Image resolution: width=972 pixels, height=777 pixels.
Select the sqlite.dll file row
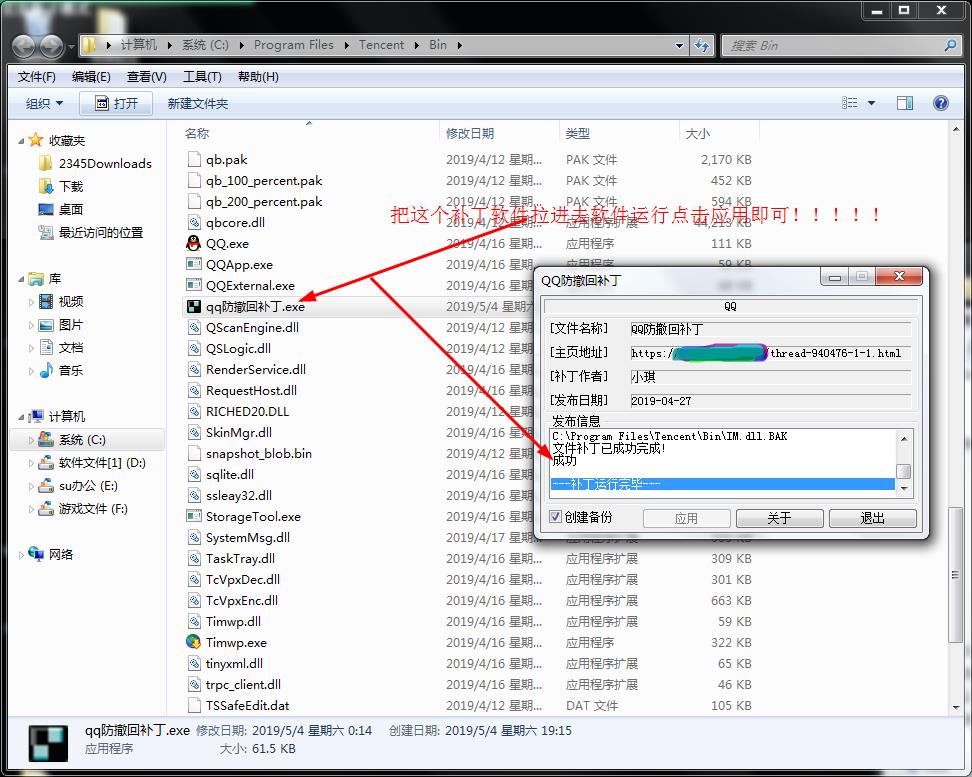[x=471, y=474]
